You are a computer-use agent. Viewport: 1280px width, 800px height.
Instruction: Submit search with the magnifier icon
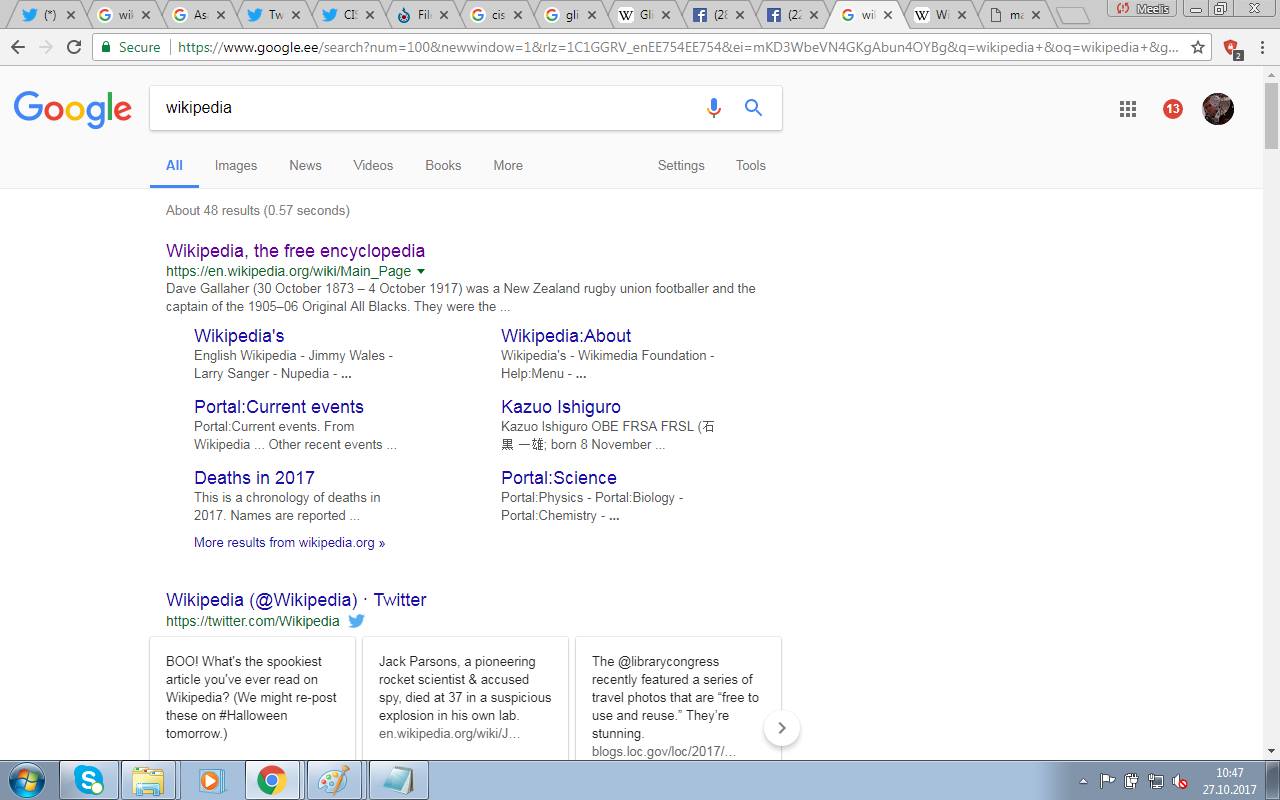pos(753,108)
